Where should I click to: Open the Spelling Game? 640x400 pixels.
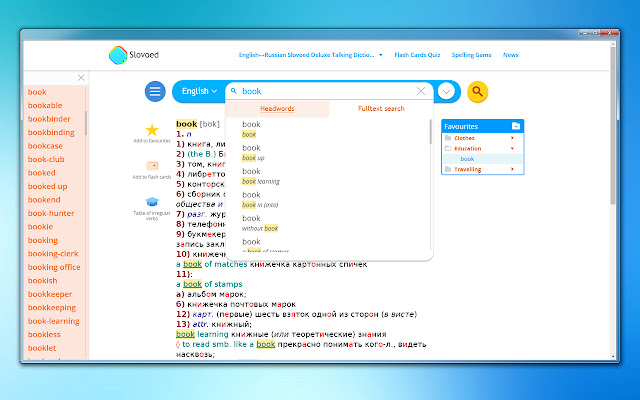tap(471, 55)
